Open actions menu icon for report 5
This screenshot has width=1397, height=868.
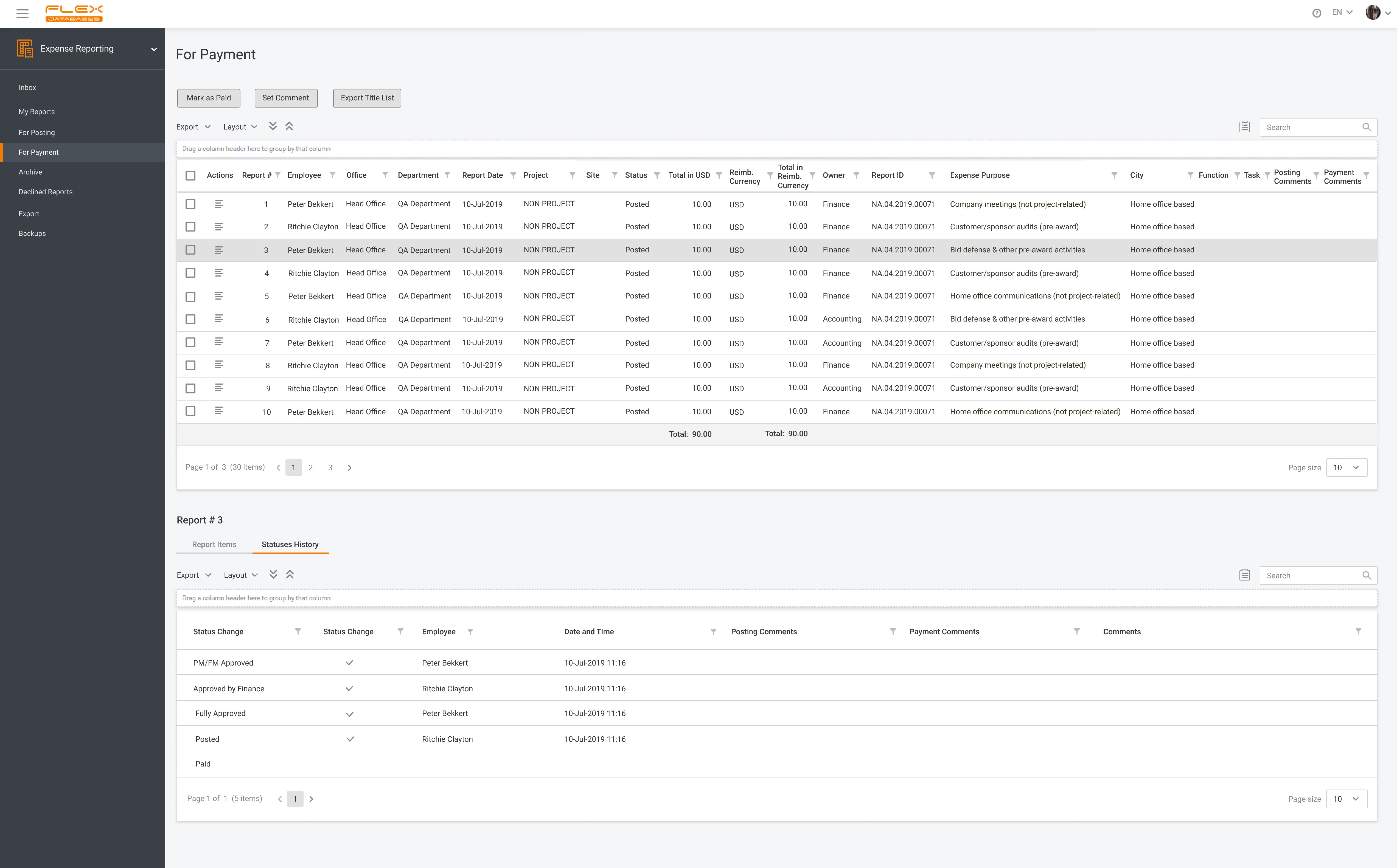[x=219, y=296]
